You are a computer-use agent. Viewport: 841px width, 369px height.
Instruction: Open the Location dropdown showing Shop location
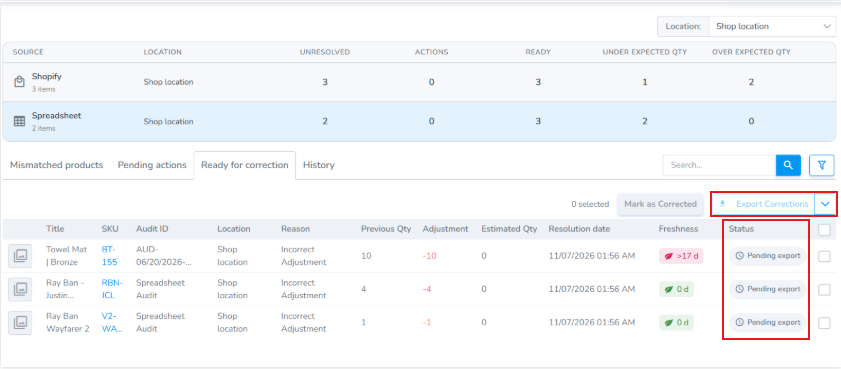click(772, 26)
